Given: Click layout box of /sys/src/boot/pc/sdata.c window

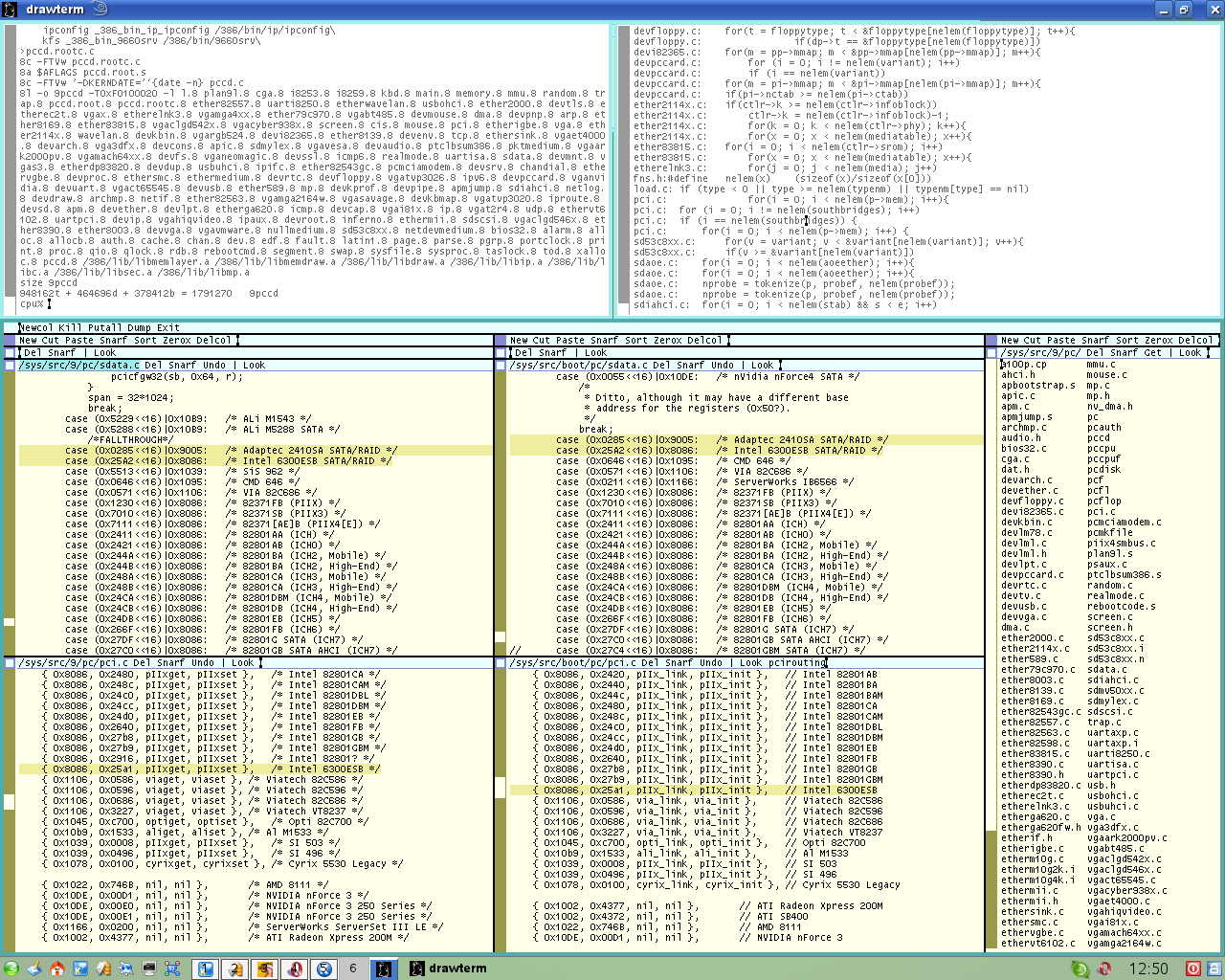Looking at the screenshot, I should [501, 365].
